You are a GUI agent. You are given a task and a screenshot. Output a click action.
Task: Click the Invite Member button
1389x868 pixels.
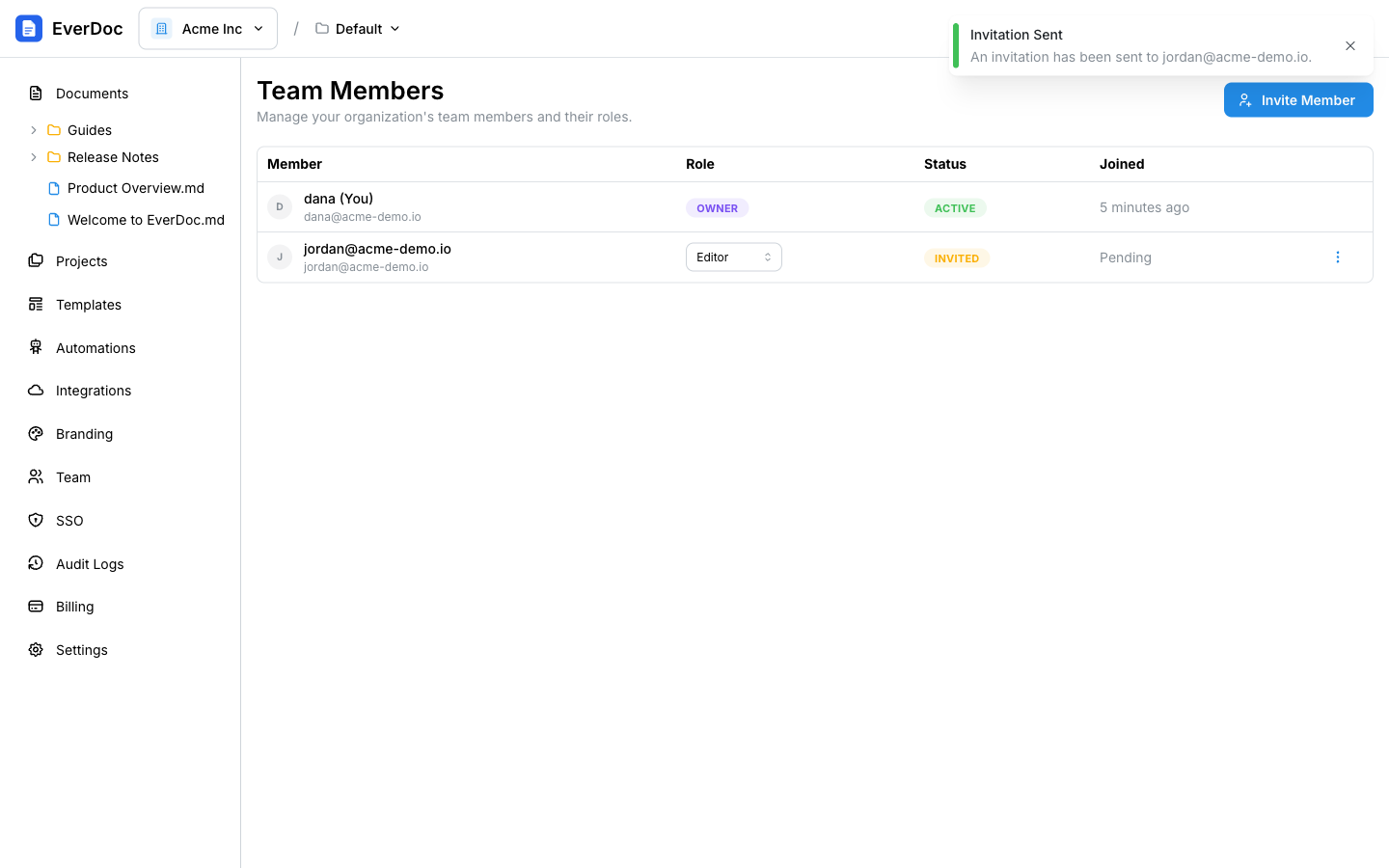pyautogui.click(x=1298, y=100)
